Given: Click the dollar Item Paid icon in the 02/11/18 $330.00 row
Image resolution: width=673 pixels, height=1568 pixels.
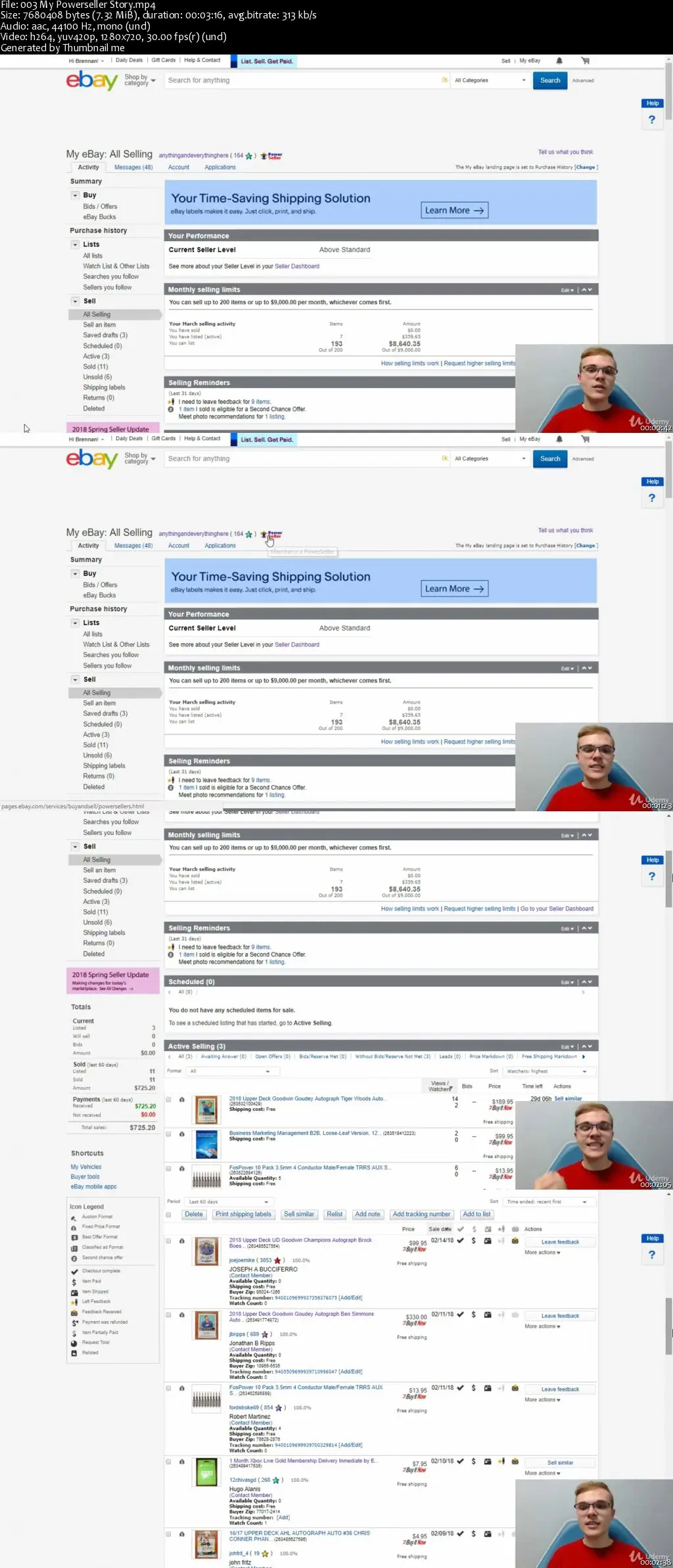Looking at the screenshot, I should pos(473,1314).
